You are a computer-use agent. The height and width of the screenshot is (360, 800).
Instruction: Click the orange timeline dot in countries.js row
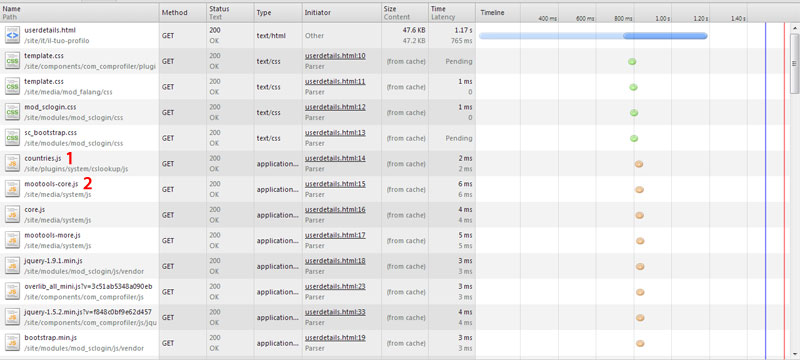click(638, 164)
